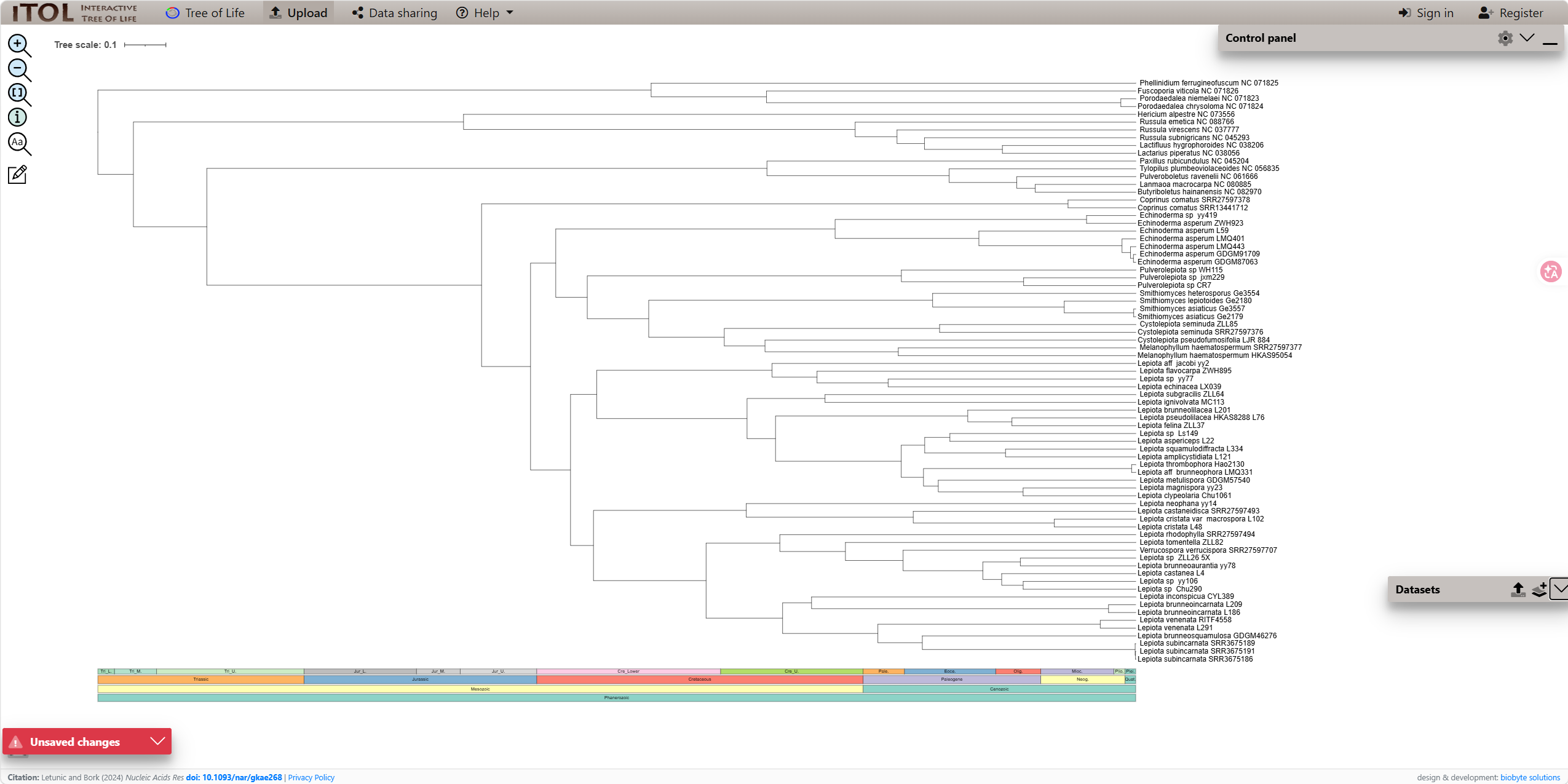Image resolution: width=1568 pixels, height=784 pixels.
Task: Click the Jurassic time scale bar
Action: pos(420,679)
